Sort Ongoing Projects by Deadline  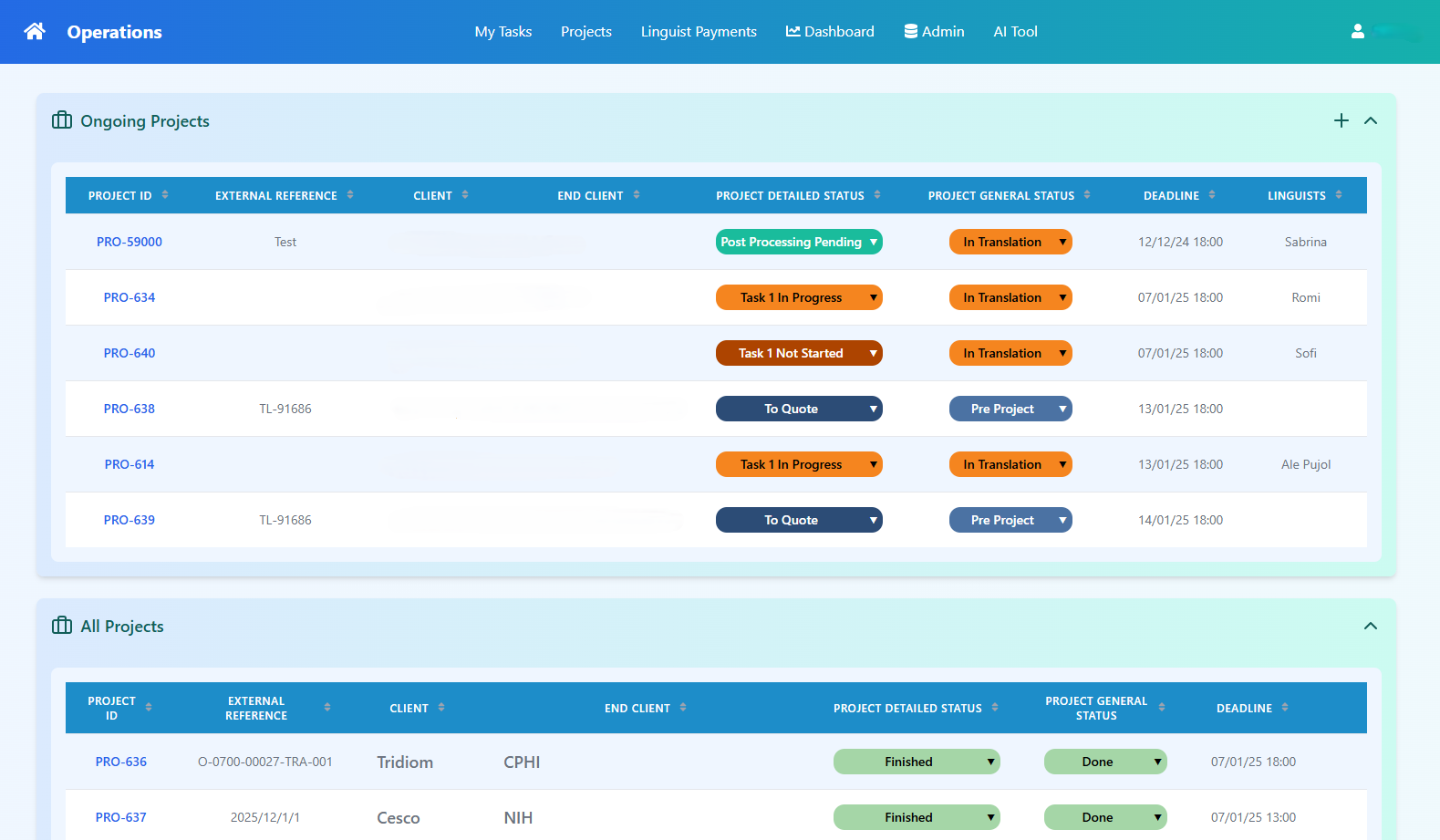1212,195
